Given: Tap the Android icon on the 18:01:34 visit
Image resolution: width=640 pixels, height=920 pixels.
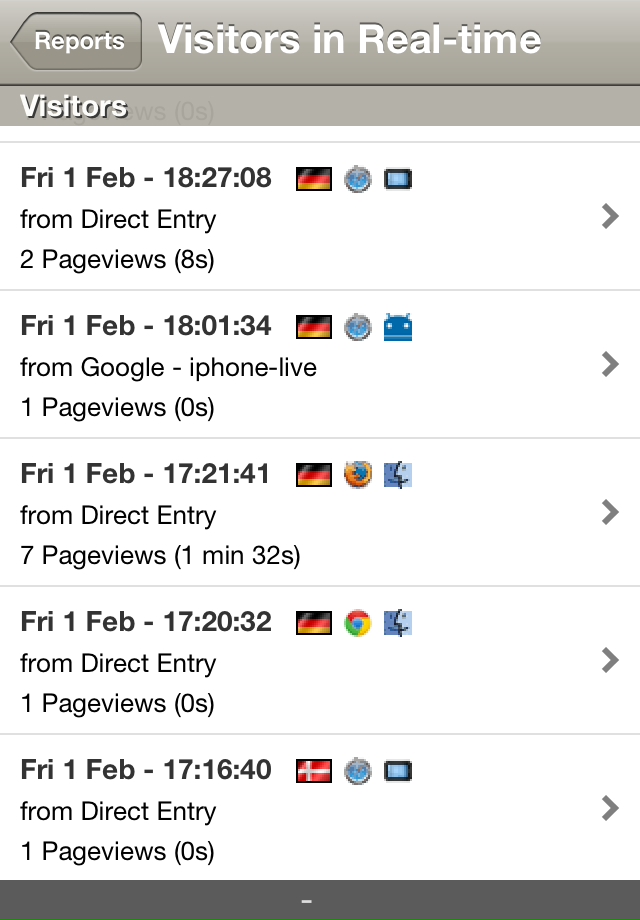Looking at the screenshot, I should click(398, 327).
